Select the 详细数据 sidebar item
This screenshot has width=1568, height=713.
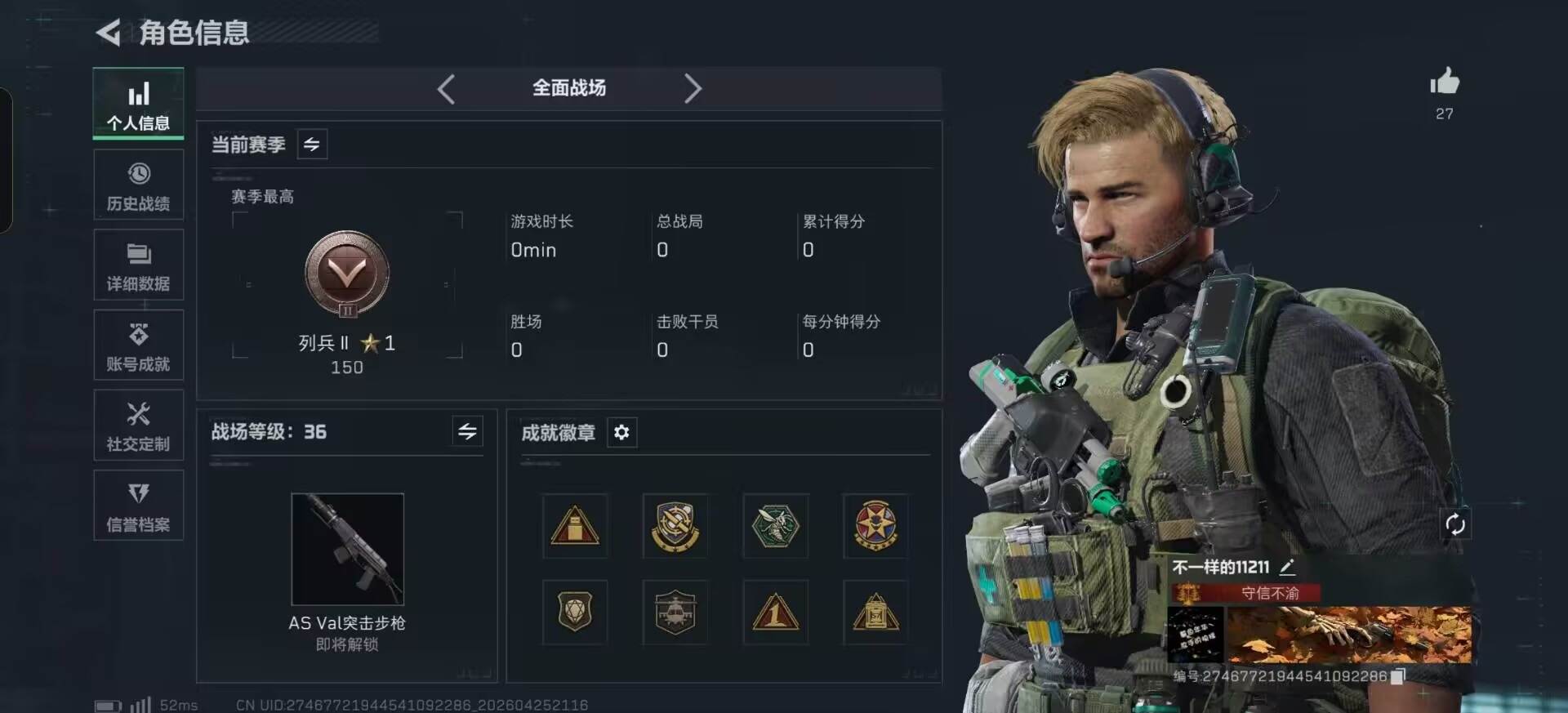(x=138, y=265)
